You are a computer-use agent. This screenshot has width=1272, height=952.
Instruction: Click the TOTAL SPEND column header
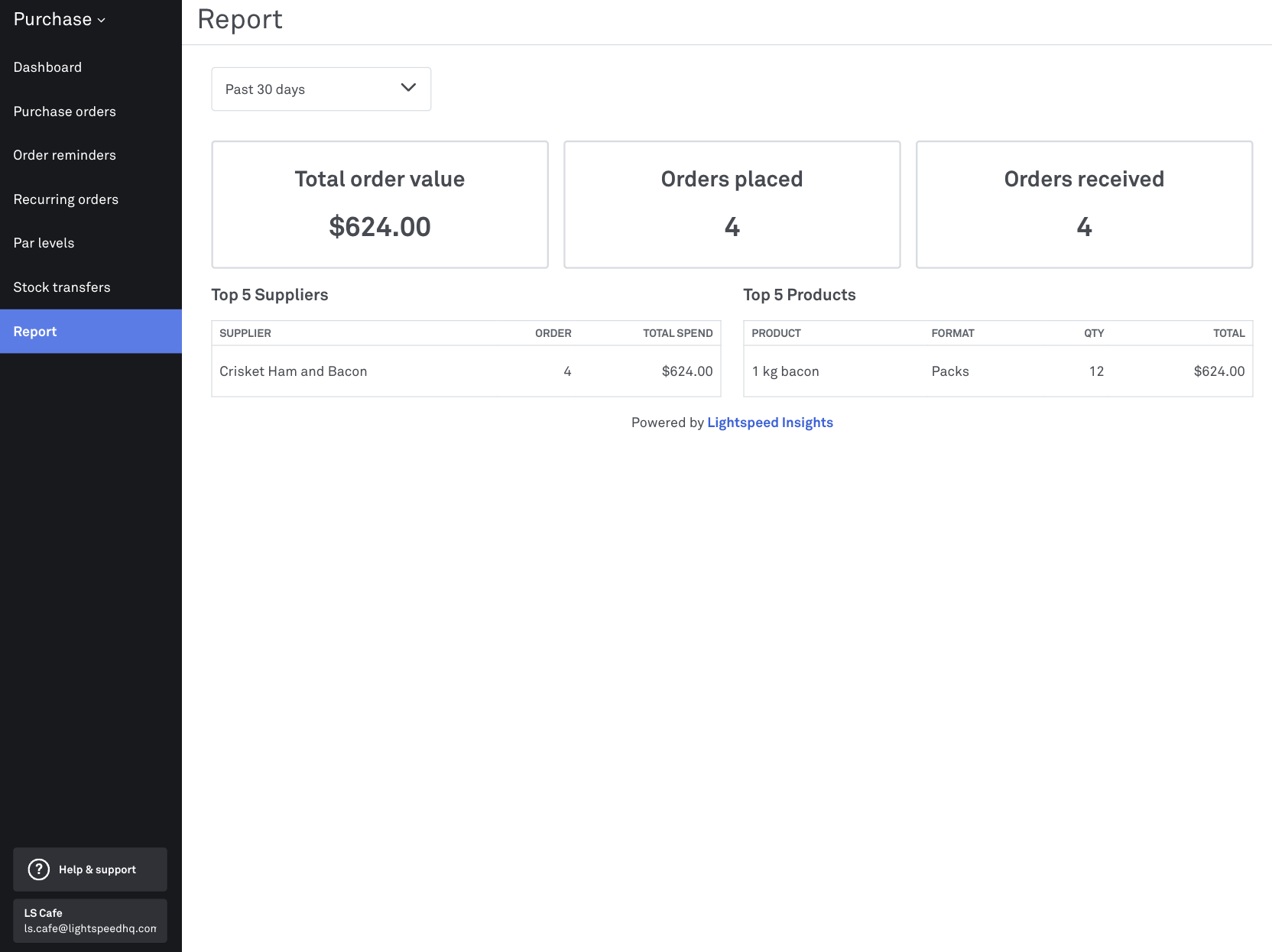click(x=677, y=333)
